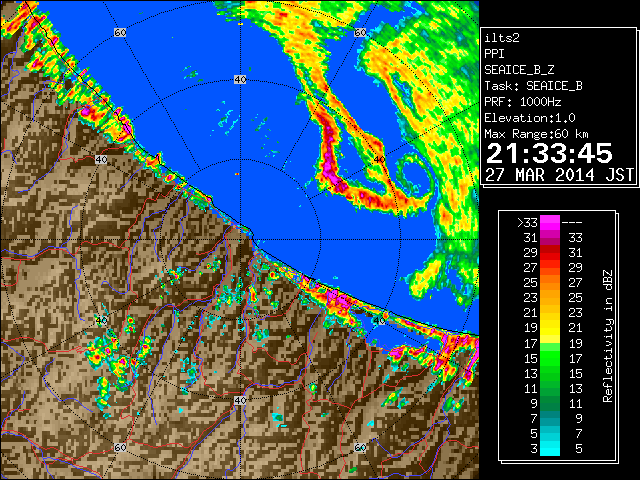Click the 'PRF: 1000Hz' line

tap(523, 102)
